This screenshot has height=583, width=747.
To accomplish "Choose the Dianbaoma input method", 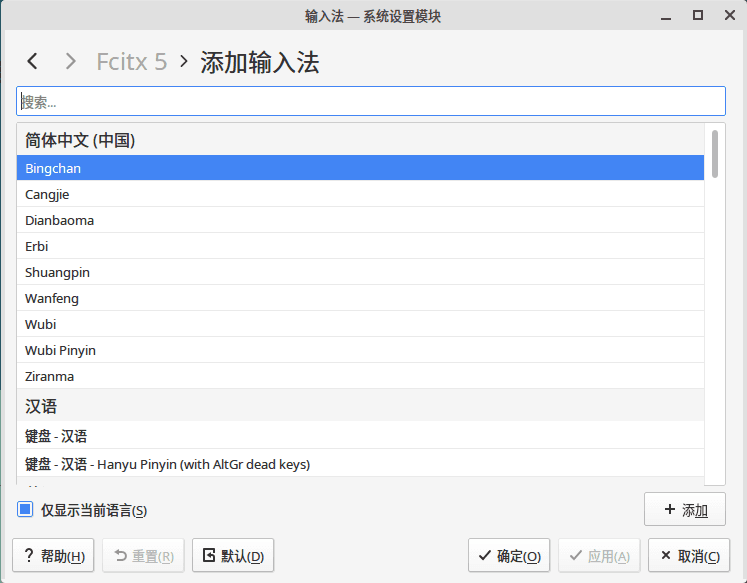I will 360,220.
